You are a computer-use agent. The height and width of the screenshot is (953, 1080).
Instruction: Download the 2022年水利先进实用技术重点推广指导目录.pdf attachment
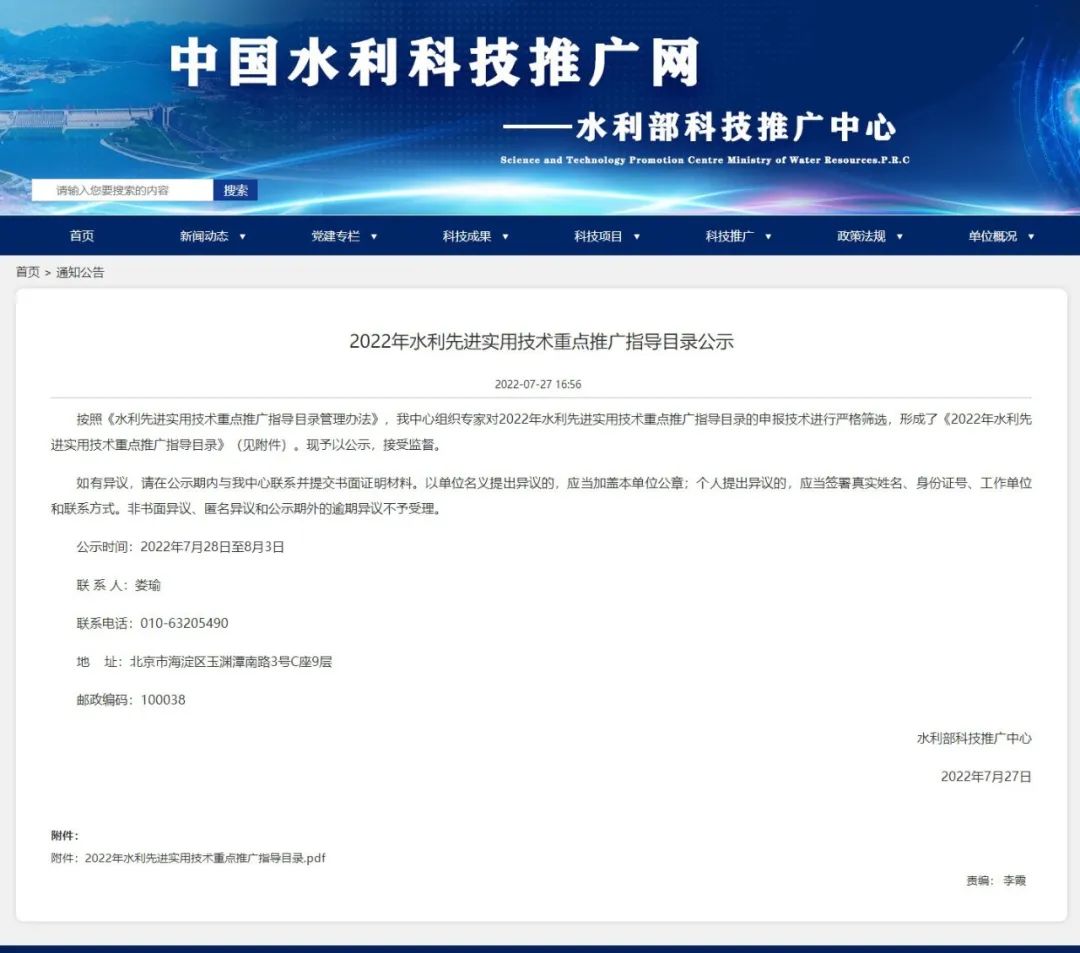205,858
